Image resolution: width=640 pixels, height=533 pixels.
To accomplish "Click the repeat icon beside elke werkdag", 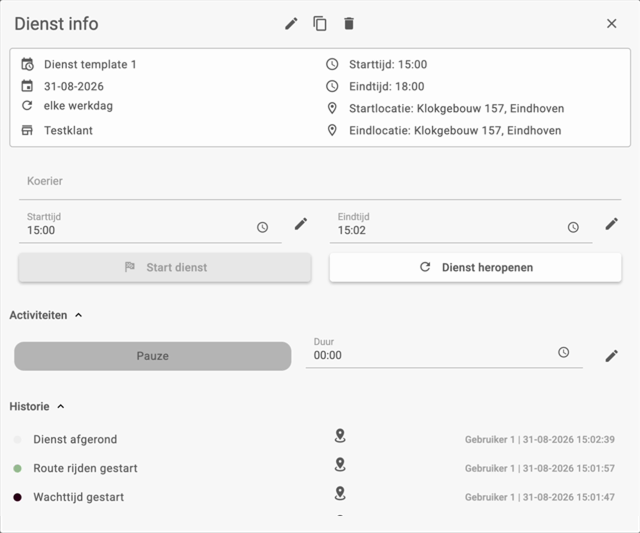I will 27,106.
